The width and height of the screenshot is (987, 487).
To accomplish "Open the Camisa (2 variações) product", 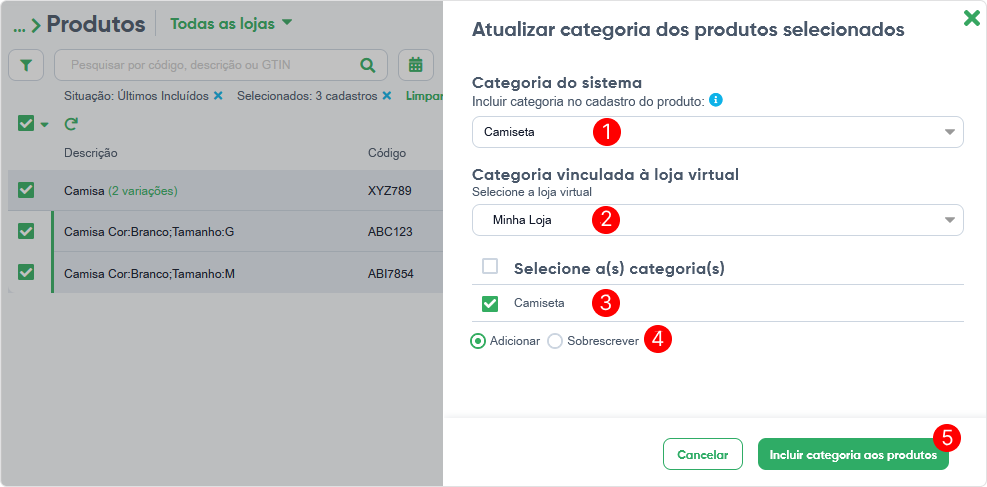I will [x=85, y=190].
